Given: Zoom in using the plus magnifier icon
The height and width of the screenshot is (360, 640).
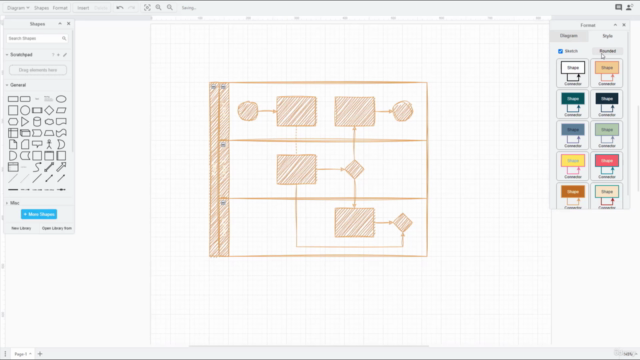Looking at the screenshot, I should [158, 8].
